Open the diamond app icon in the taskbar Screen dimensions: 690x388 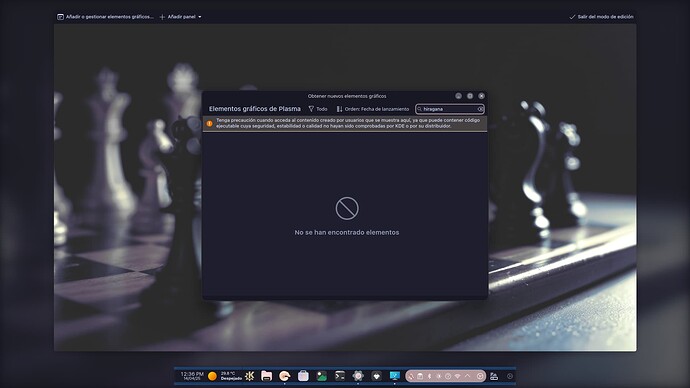[x=376, y=376]
